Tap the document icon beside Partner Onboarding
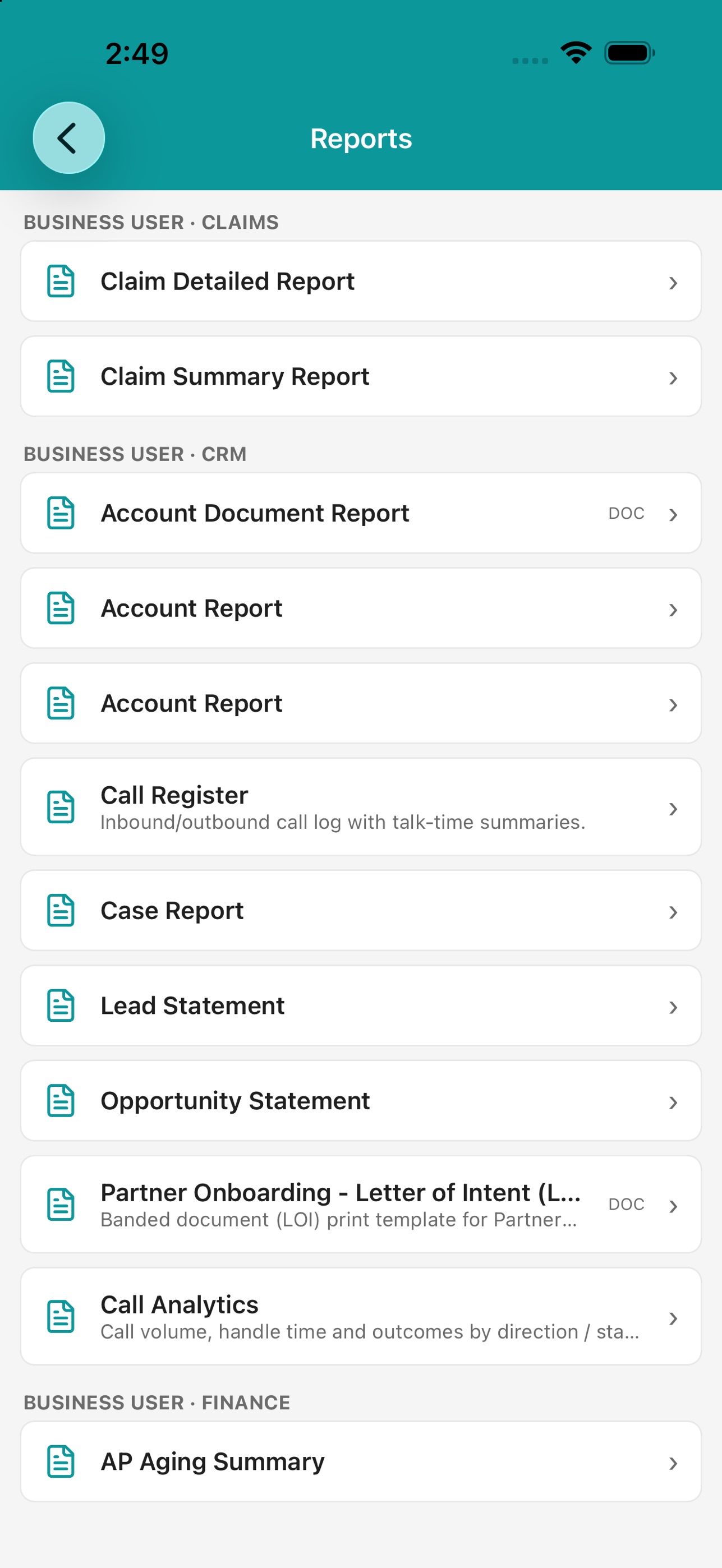The height and width of the screenshot is (1568, 722). (x=61, y=1204)
